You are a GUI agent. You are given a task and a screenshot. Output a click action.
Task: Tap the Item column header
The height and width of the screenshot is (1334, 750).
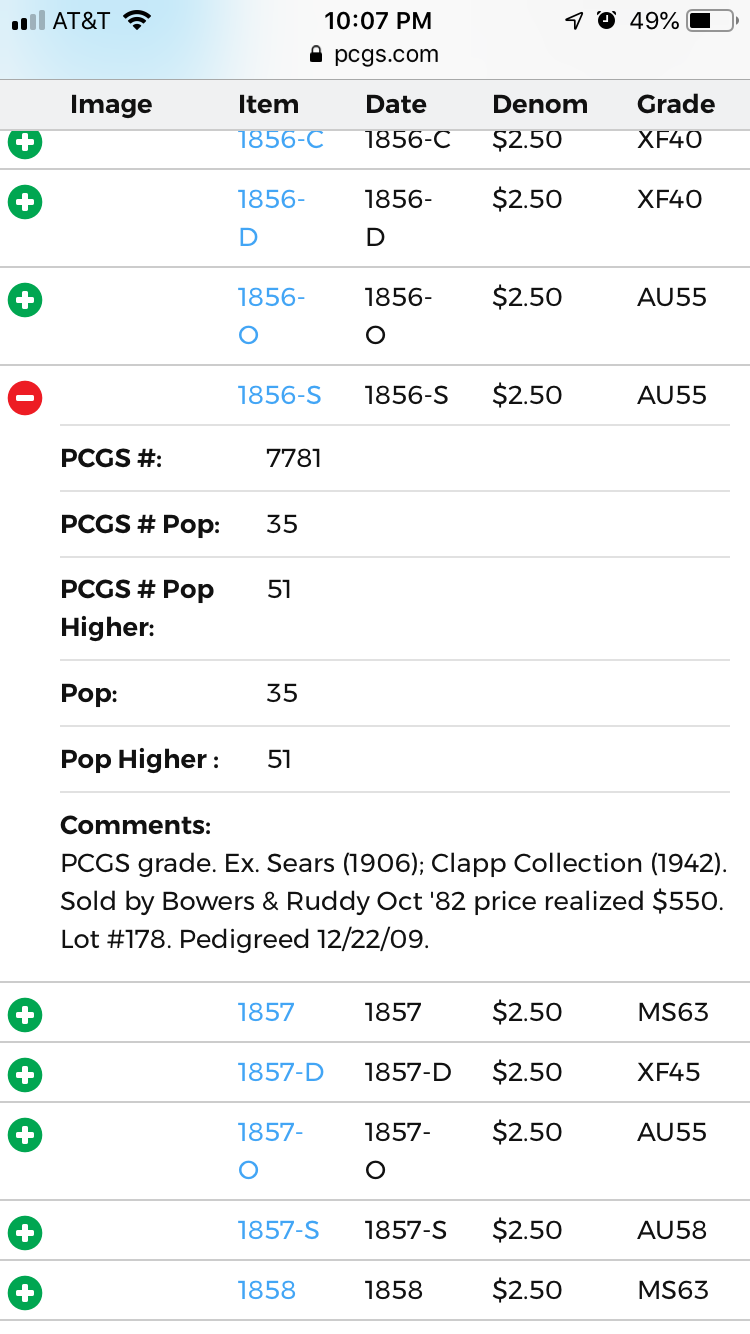268,105
